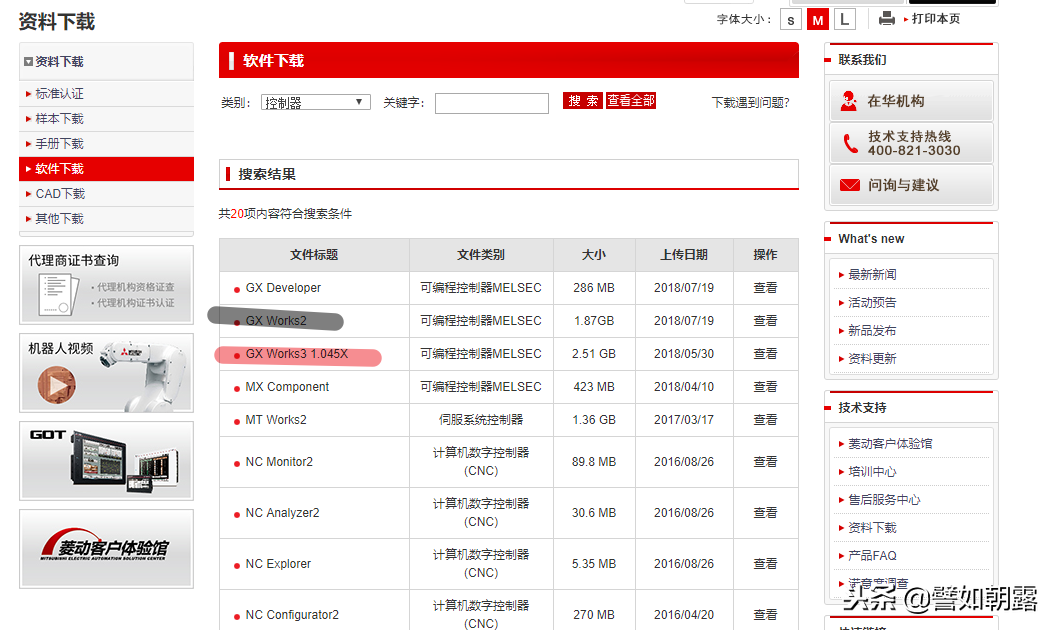Open the MT Works2 file title
Screen dimensions: 1056x630
coord(276,420)
